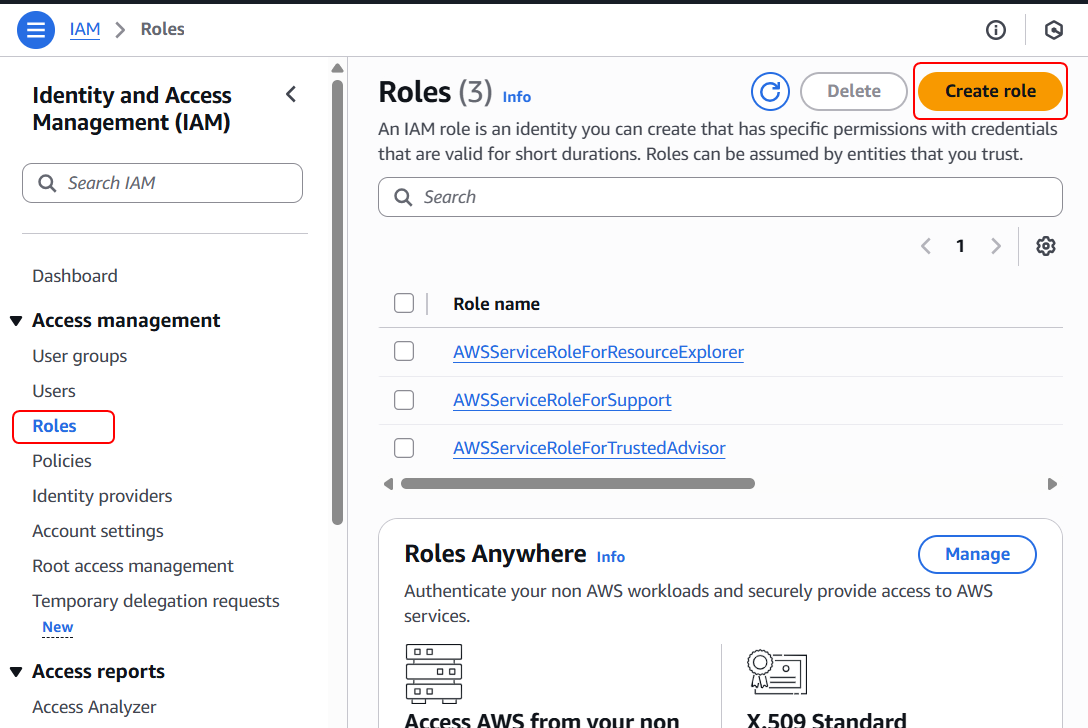The image size is (1088, 728).
Task: Collapse the Access management section
Action: pos(16,321)
